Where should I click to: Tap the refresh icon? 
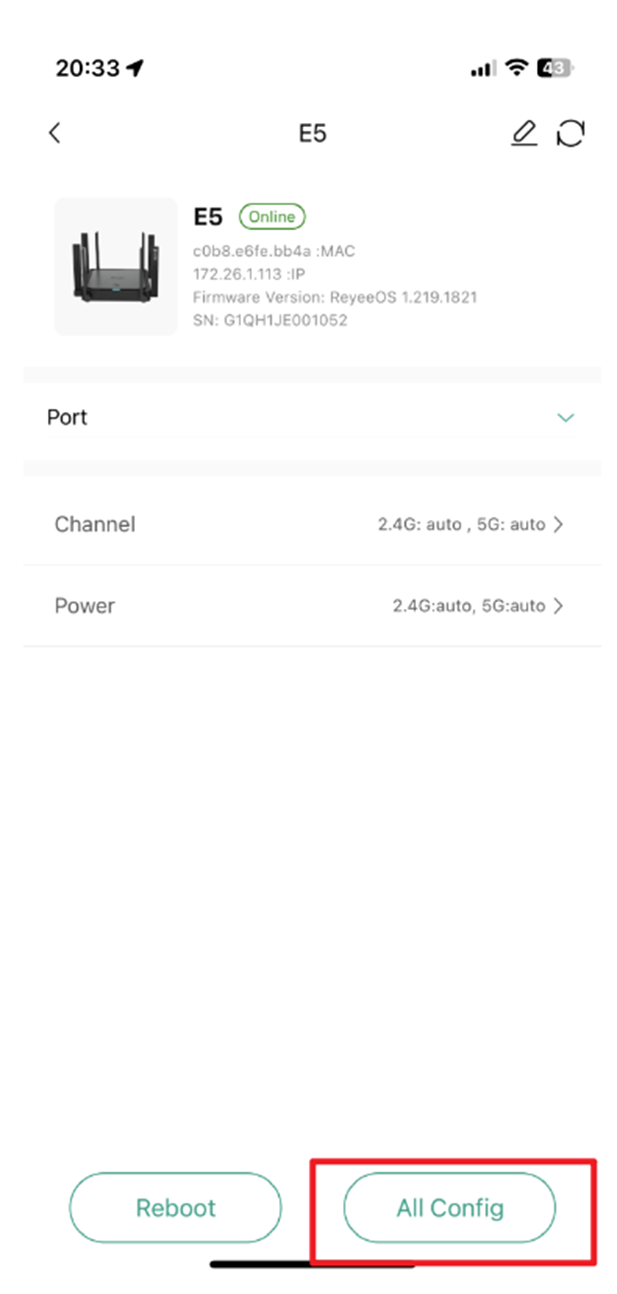[x=571, y=133]
